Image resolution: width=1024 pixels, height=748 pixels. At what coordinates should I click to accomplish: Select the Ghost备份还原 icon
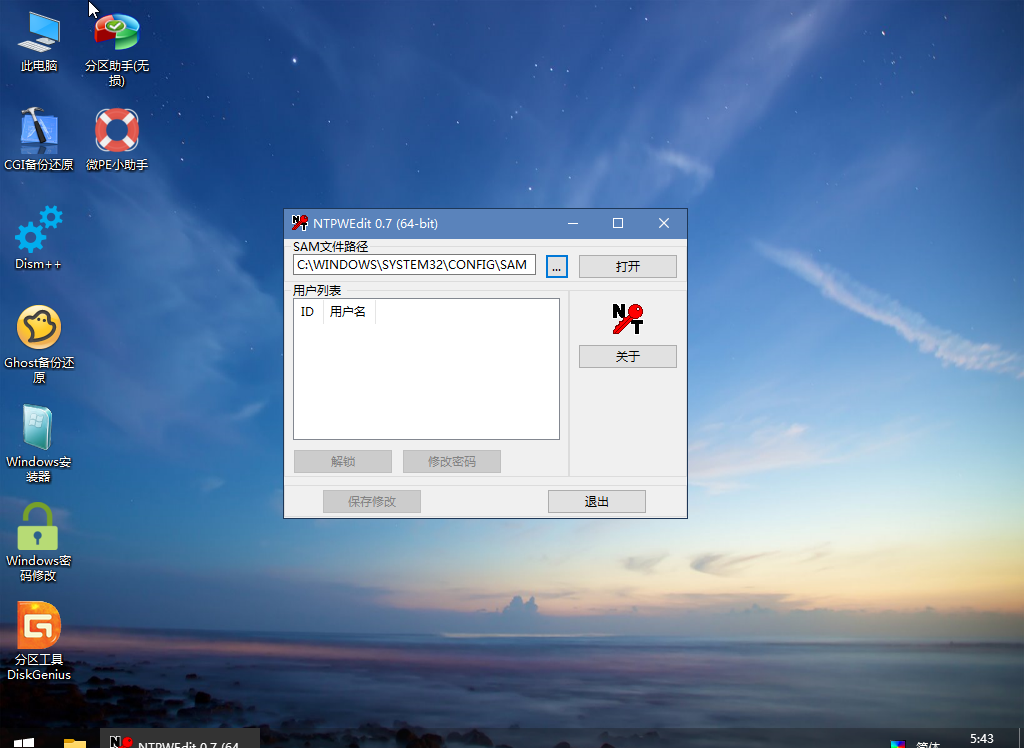click(39, 328)
